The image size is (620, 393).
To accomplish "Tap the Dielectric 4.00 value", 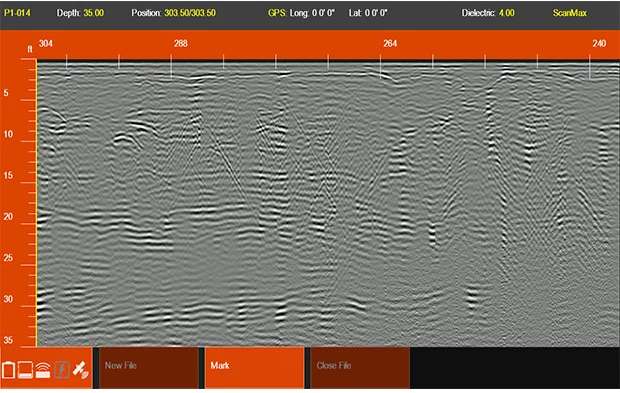I will 507,13.
